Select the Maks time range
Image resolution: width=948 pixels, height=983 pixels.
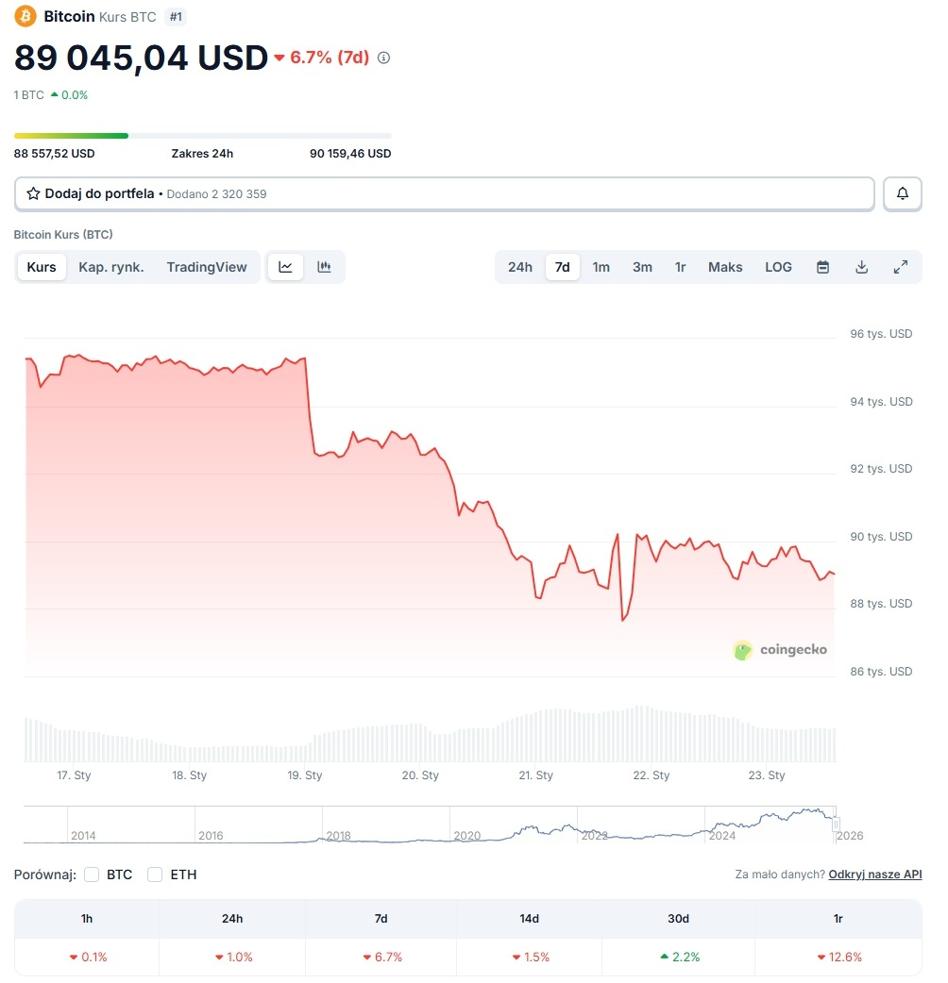(x=725, y=267)
